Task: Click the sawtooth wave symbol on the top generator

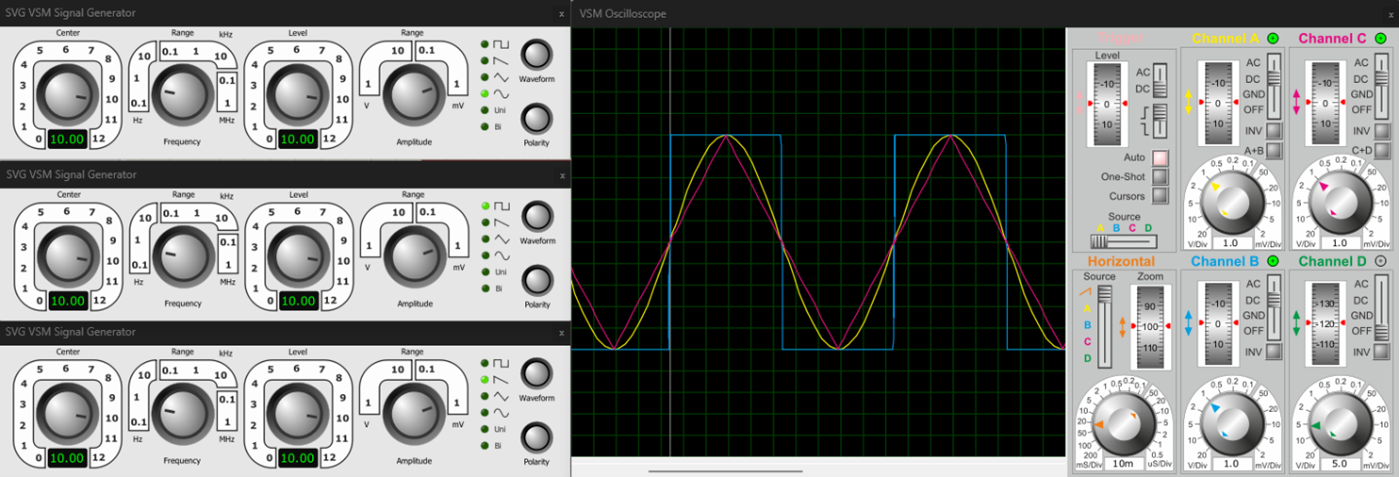Action: click(x=502, y=60)
